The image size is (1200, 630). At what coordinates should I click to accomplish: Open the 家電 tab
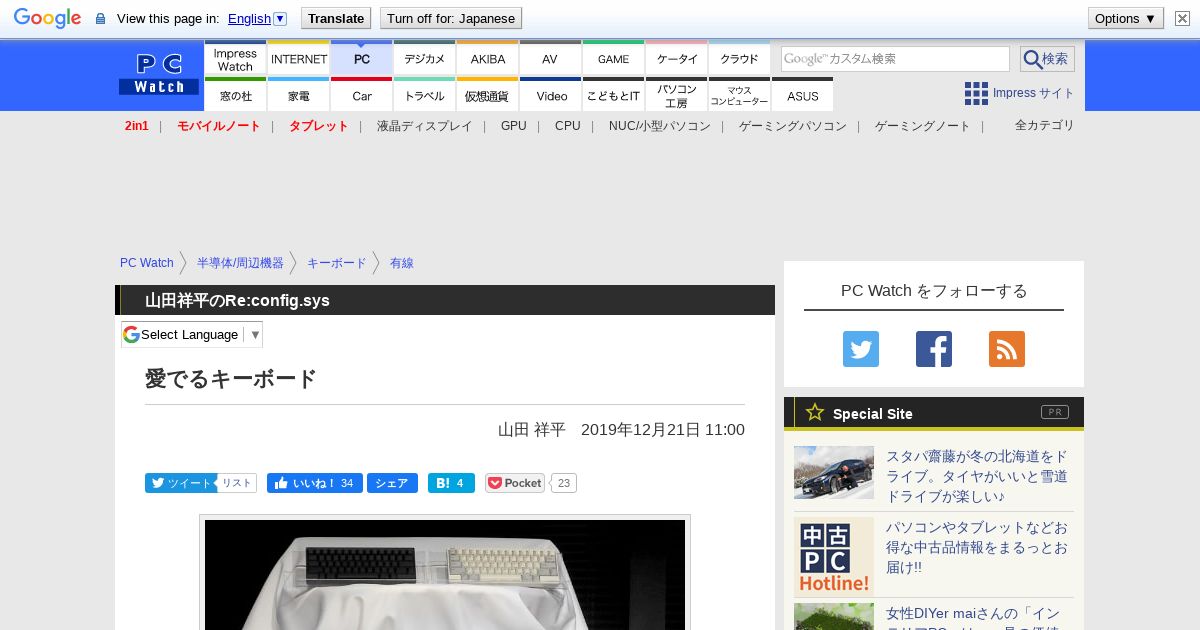point(298,96)
